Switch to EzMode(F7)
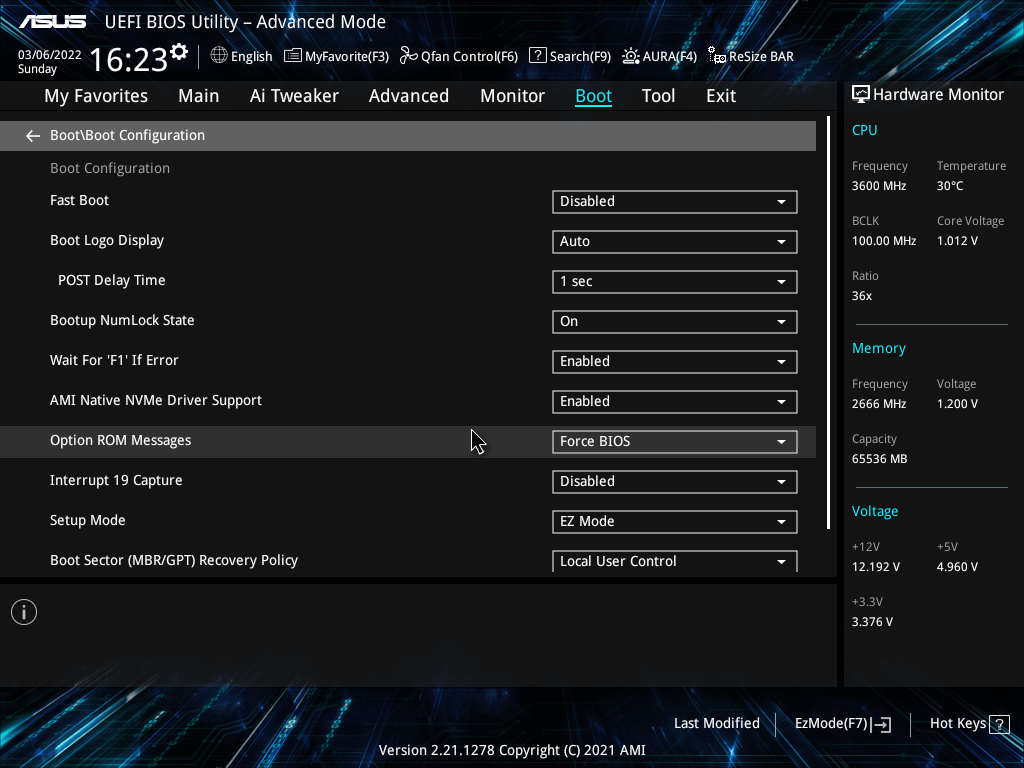Viewport: 1024px width, 768px height. click(842, 724)
